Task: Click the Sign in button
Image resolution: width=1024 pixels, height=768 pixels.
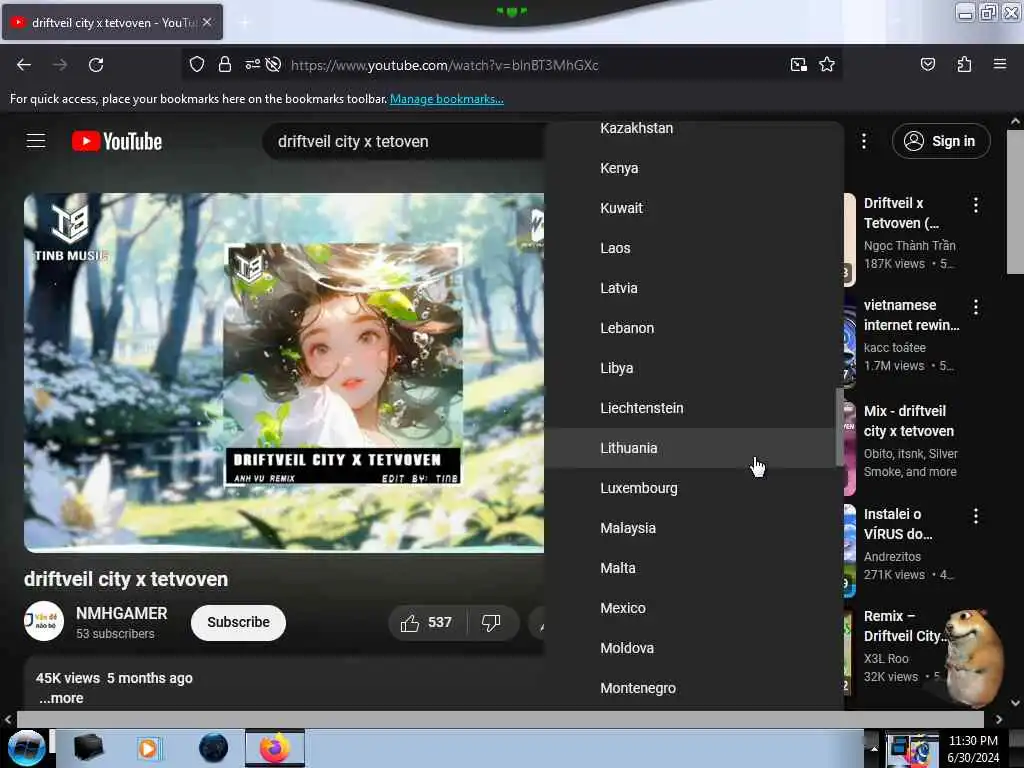Action: 941,141
